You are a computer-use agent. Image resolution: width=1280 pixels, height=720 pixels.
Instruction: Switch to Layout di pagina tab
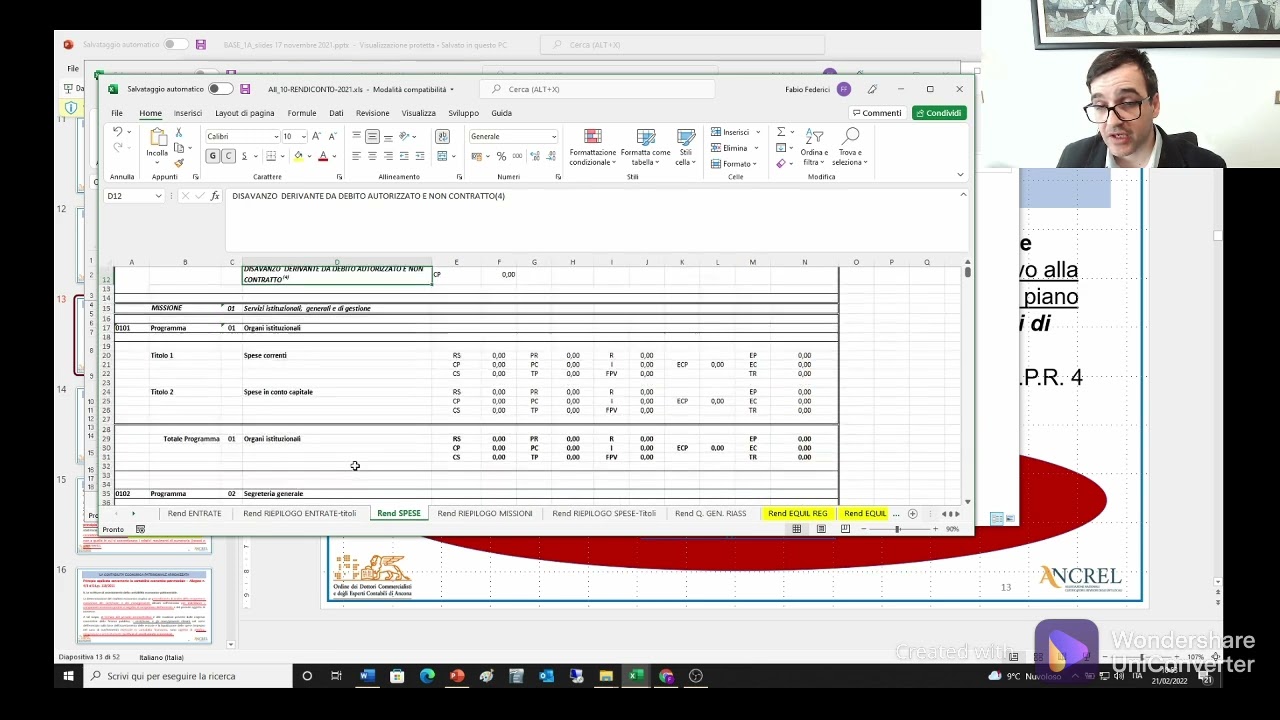click(x=244, y=113)
